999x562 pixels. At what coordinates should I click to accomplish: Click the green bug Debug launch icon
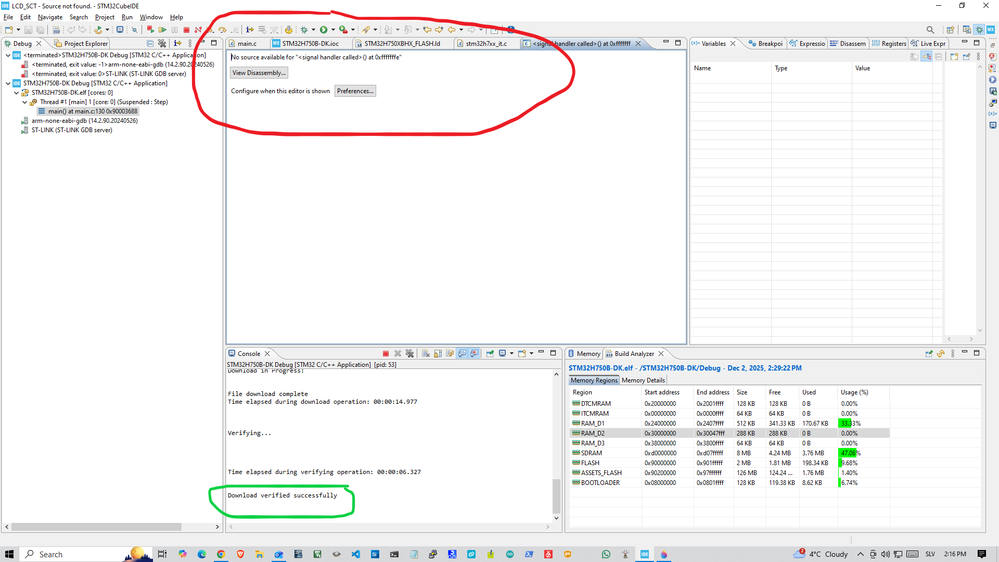[x=304, y=29]
